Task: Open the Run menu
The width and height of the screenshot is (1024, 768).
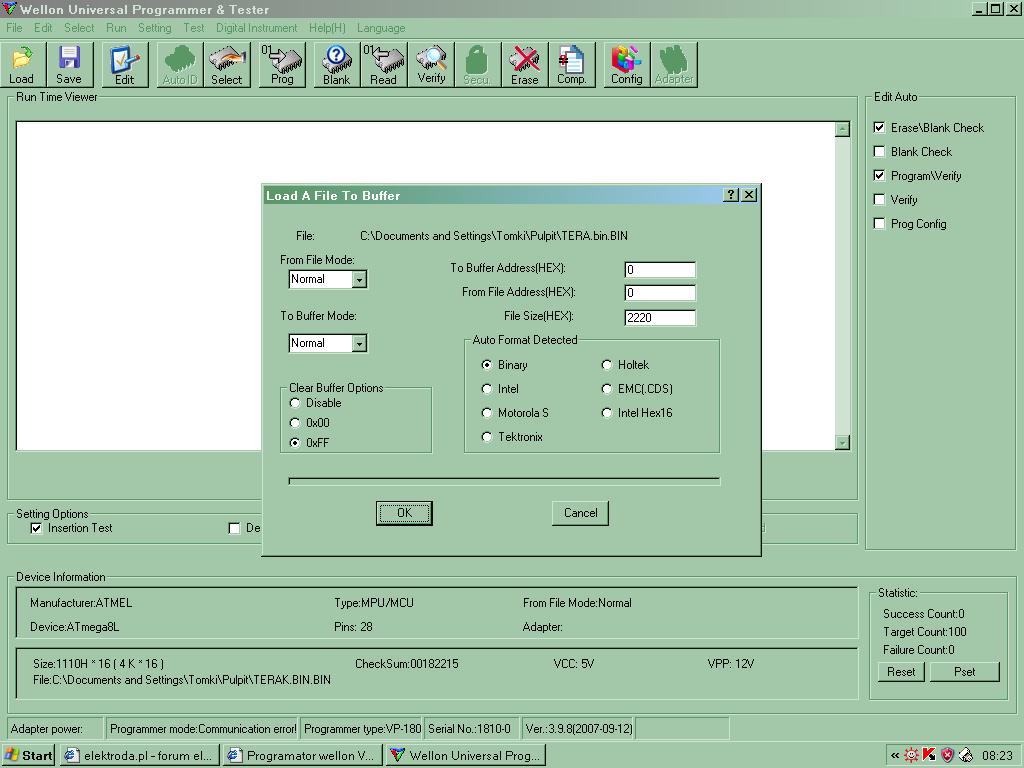Action: (116, 28)
